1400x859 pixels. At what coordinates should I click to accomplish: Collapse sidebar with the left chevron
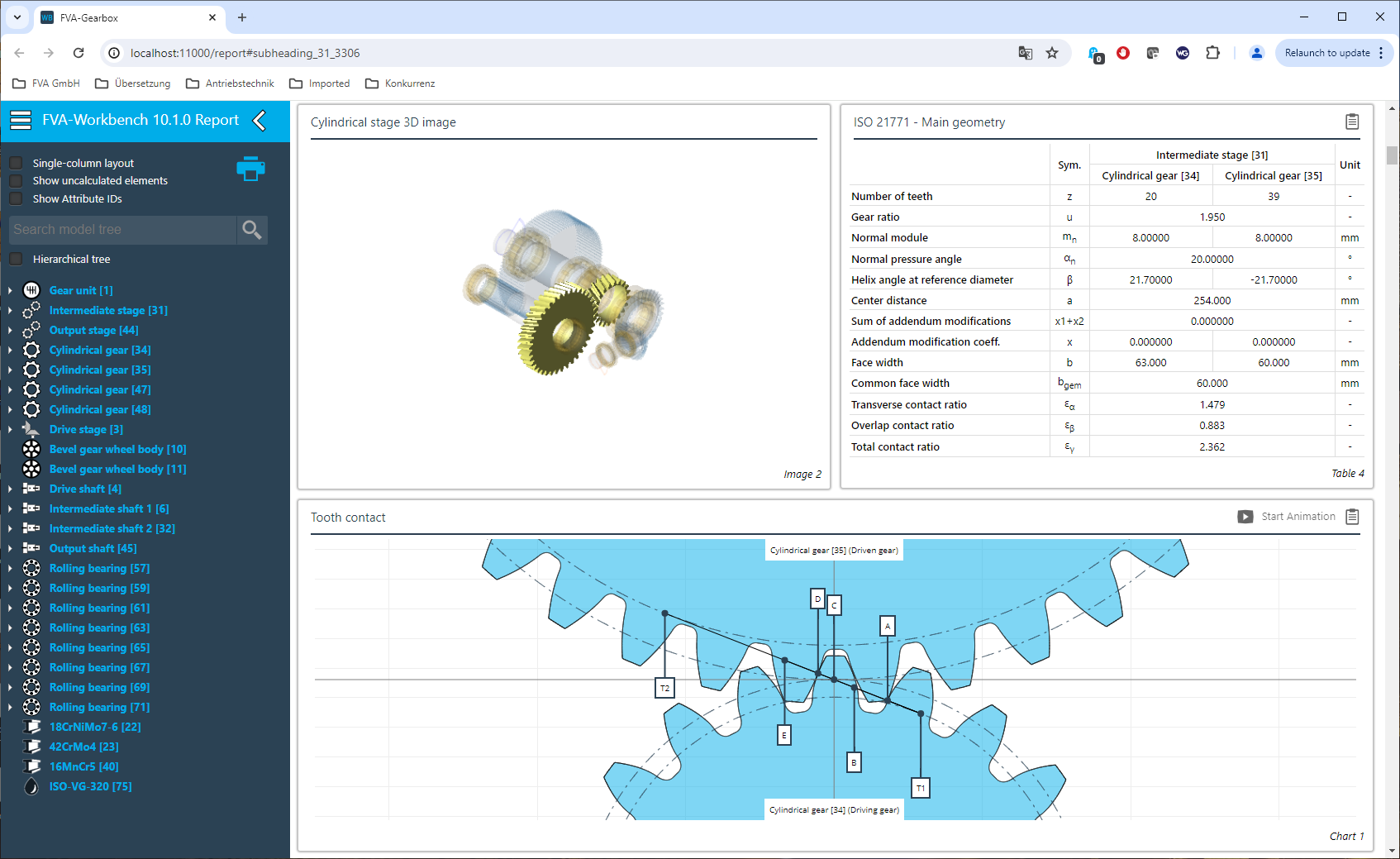point(260,121)
